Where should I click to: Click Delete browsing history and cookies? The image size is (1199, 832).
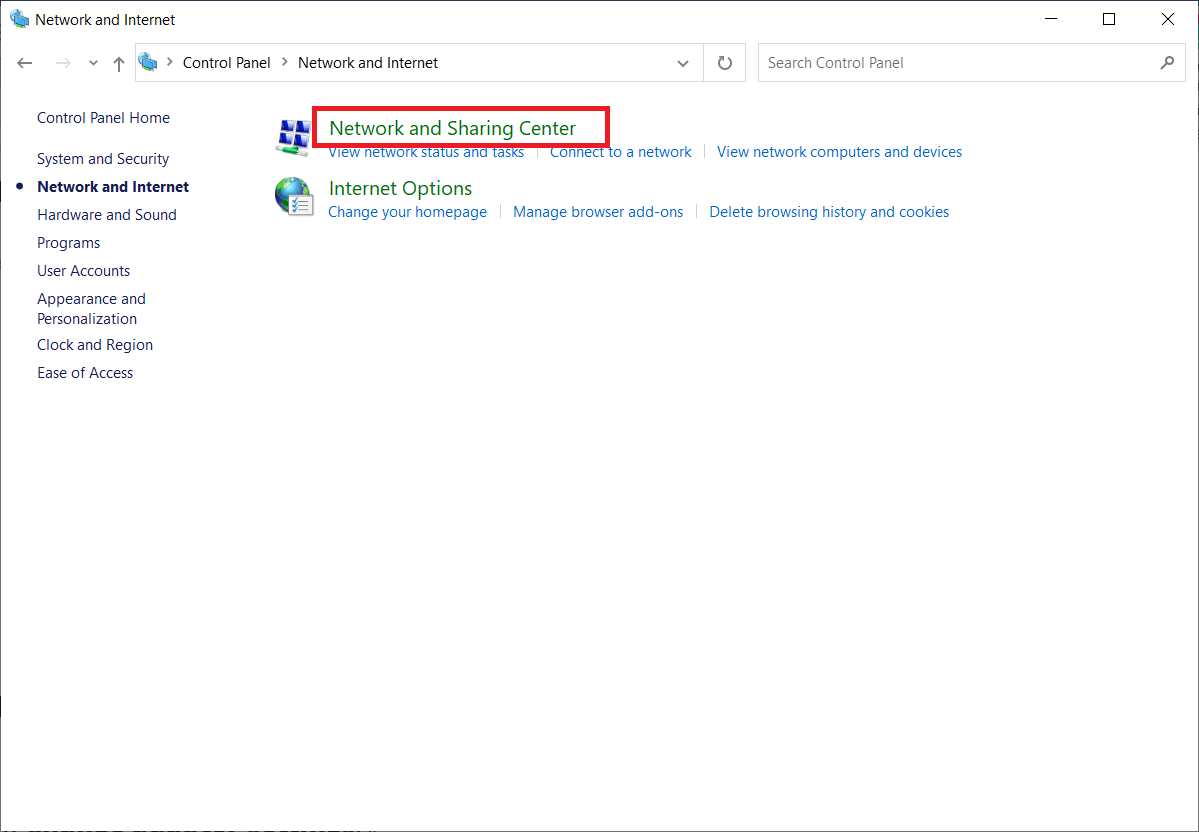tap(829, 212)
